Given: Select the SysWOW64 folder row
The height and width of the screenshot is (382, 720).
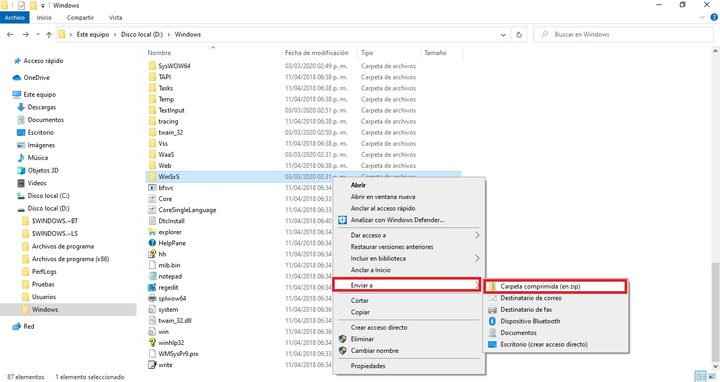Looking at the screenshot, I should [x=303, y=66].
